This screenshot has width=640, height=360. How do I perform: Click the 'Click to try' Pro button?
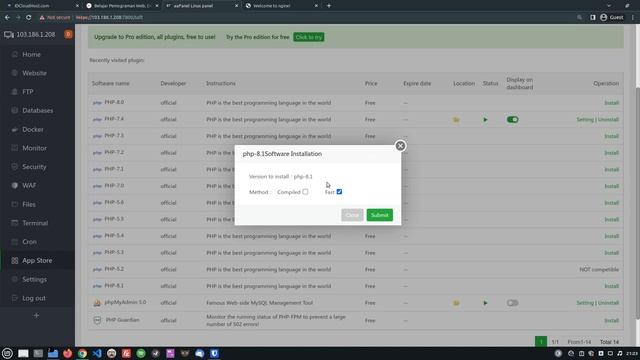tap(309, 37)
